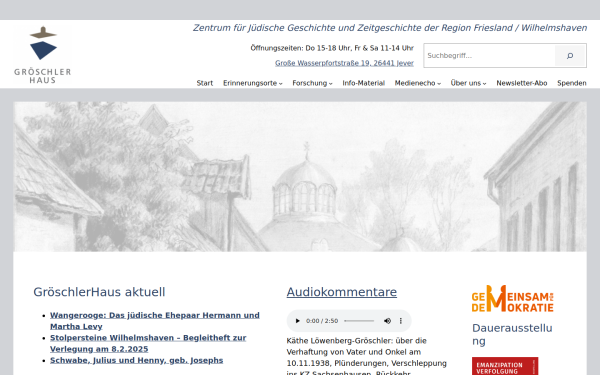Click the Dauerausstellung heading
This screenshot has width=600, height=375.
pos(512,334)
